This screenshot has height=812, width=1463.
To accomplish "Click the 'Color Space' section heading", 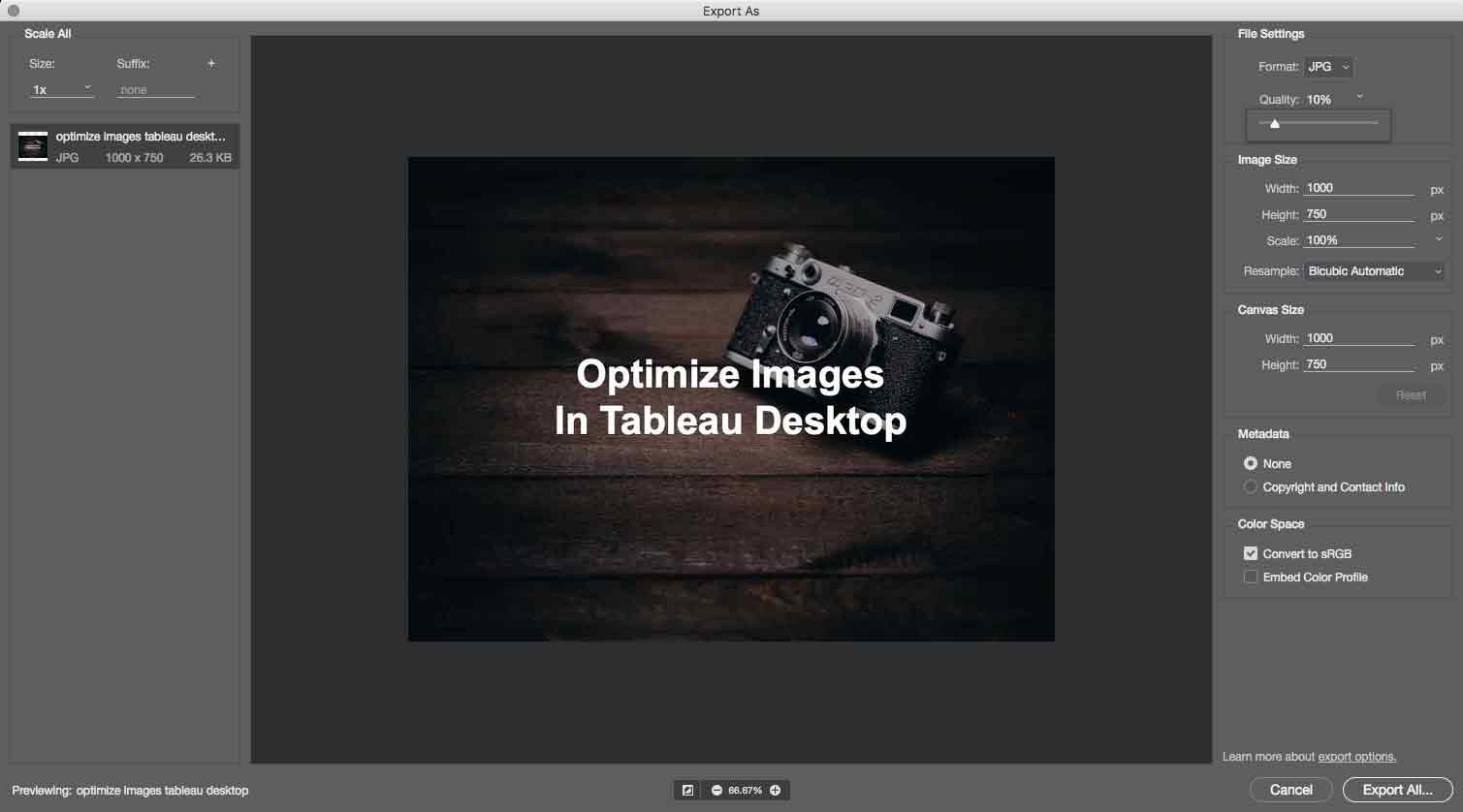I will (1271, 524).
